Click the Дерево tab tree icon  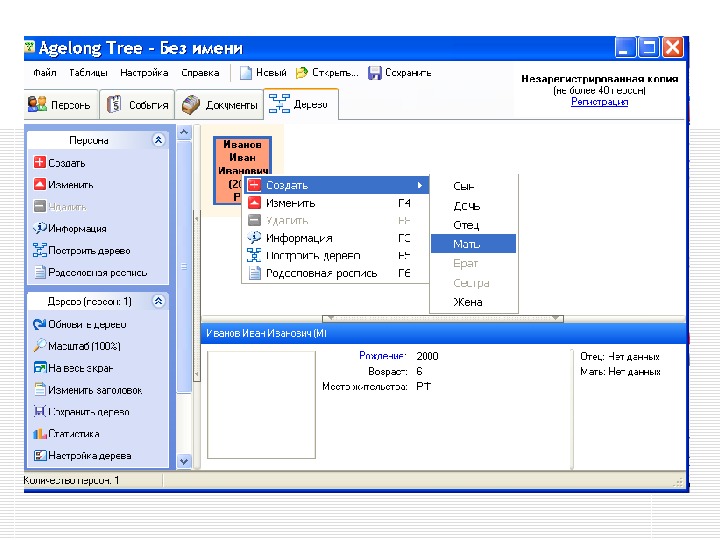point(279,103)
